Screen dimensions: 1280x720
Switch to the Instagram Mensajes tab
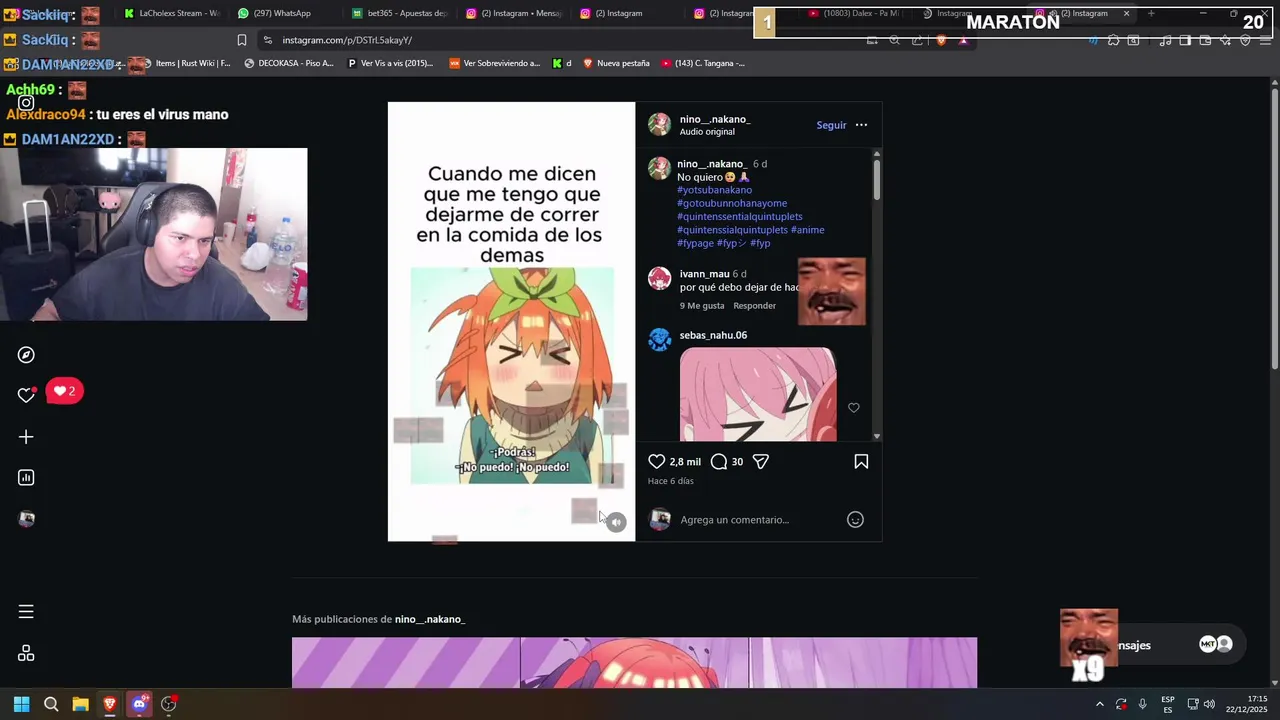514,13
